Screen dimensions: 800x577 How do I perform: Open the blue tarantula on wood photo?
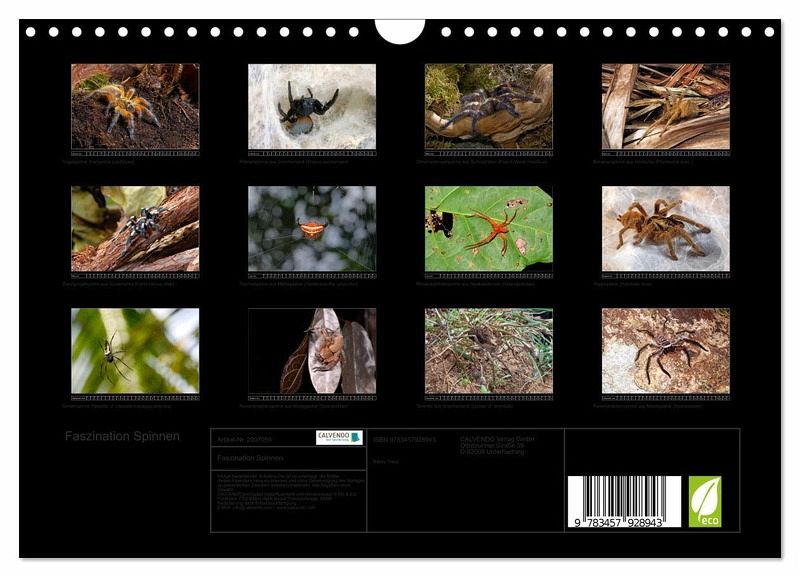pos(488,106)
